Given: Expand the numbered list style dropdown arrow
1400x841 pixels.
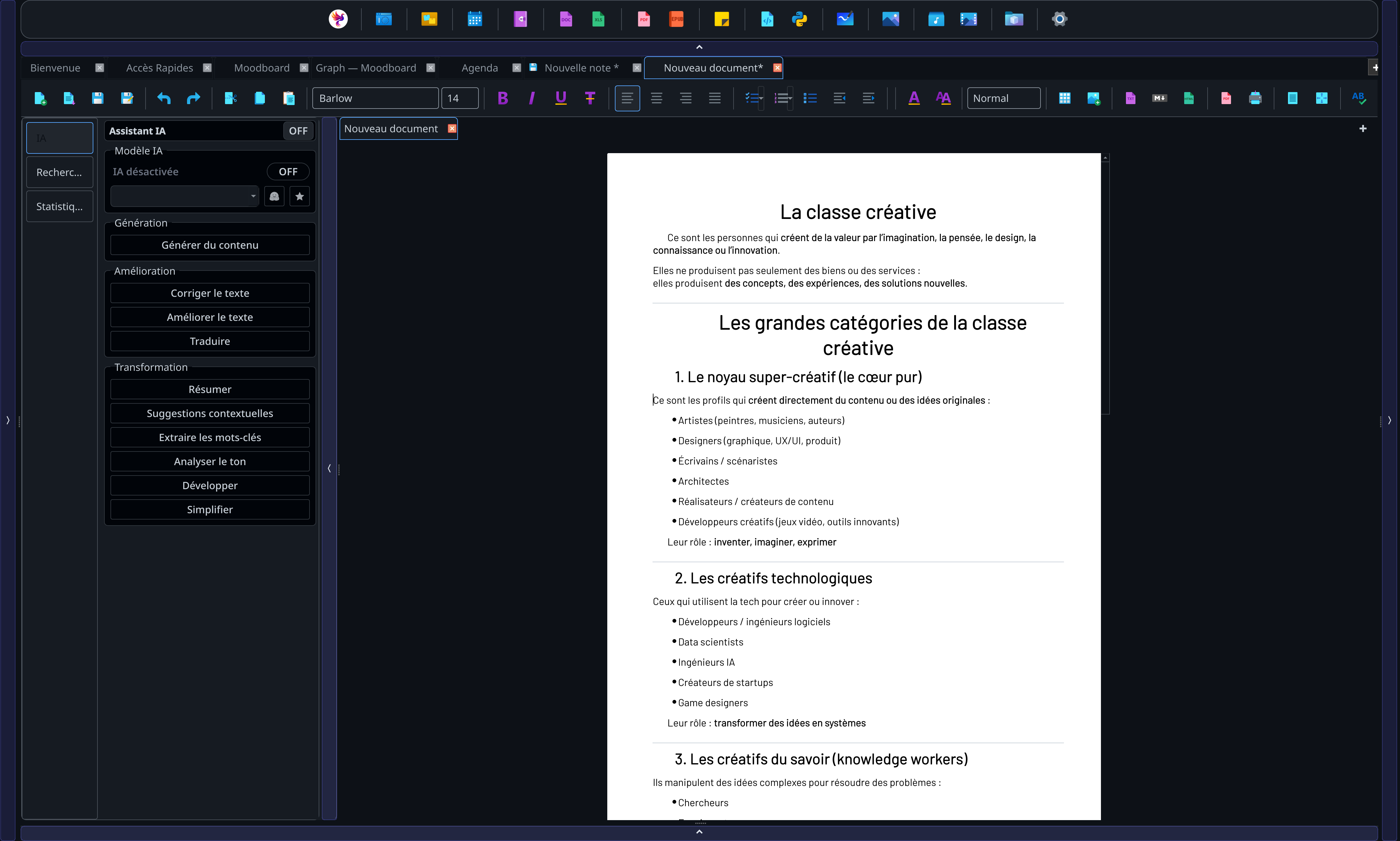Looking at the screenshot, I should click(790, 99).
